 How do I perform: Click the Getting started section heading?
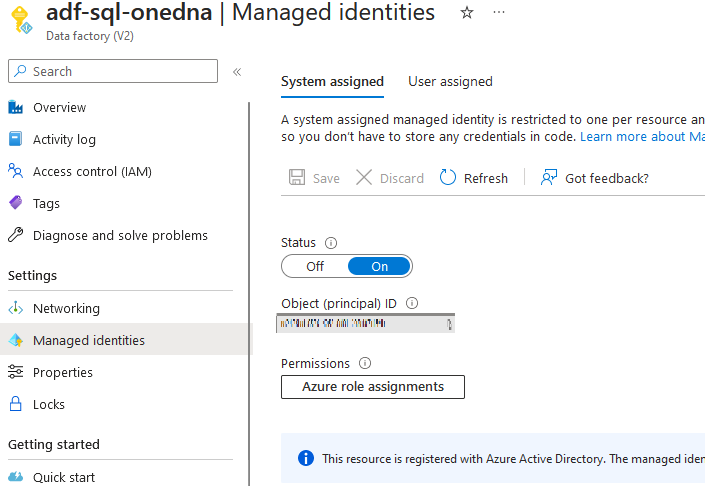(54, 444)
